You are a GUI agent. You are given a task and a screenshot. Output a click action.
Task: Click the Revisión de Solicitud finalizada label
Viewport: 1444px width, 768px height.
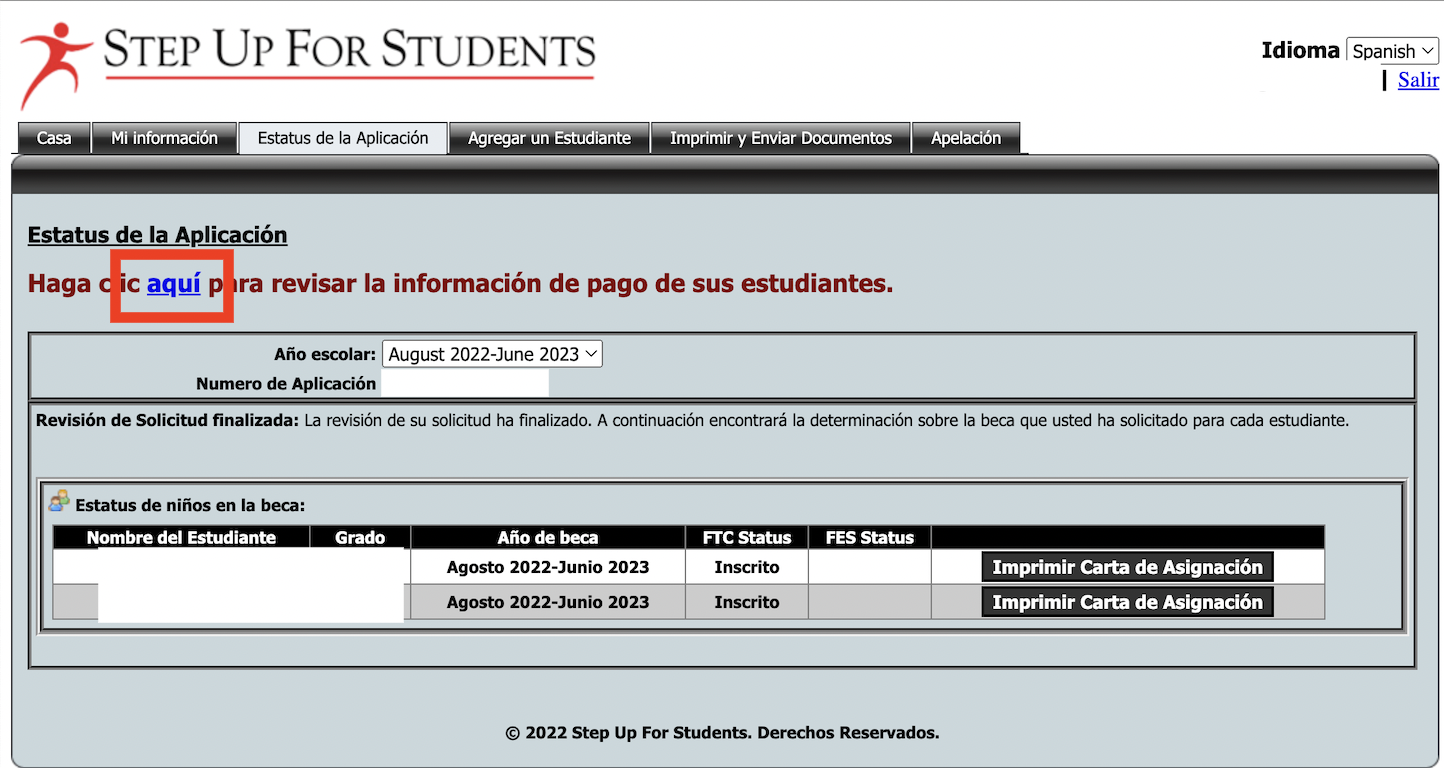click(167, 421)
